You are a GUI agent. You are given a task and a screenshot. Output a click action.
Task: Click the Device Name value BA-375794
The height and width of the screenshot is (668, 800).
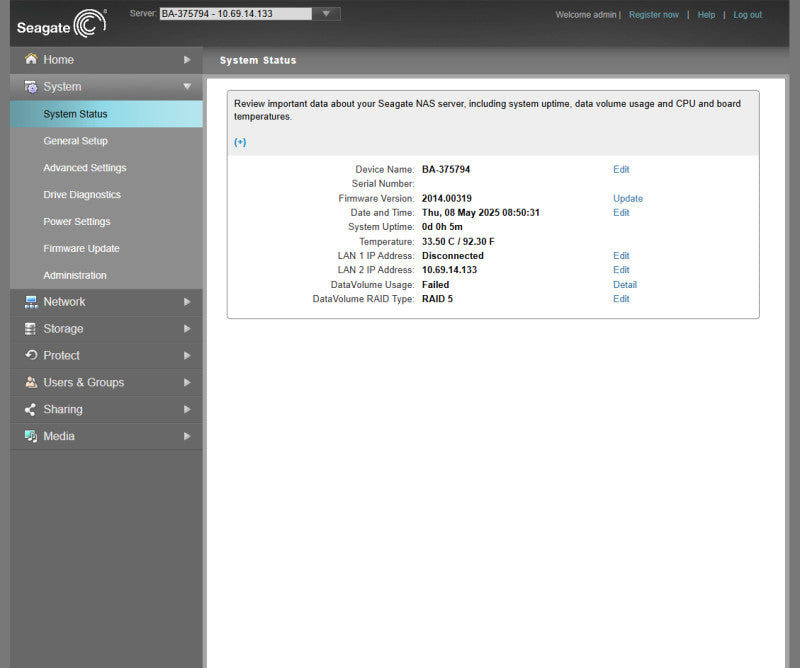tap(445, 169)
